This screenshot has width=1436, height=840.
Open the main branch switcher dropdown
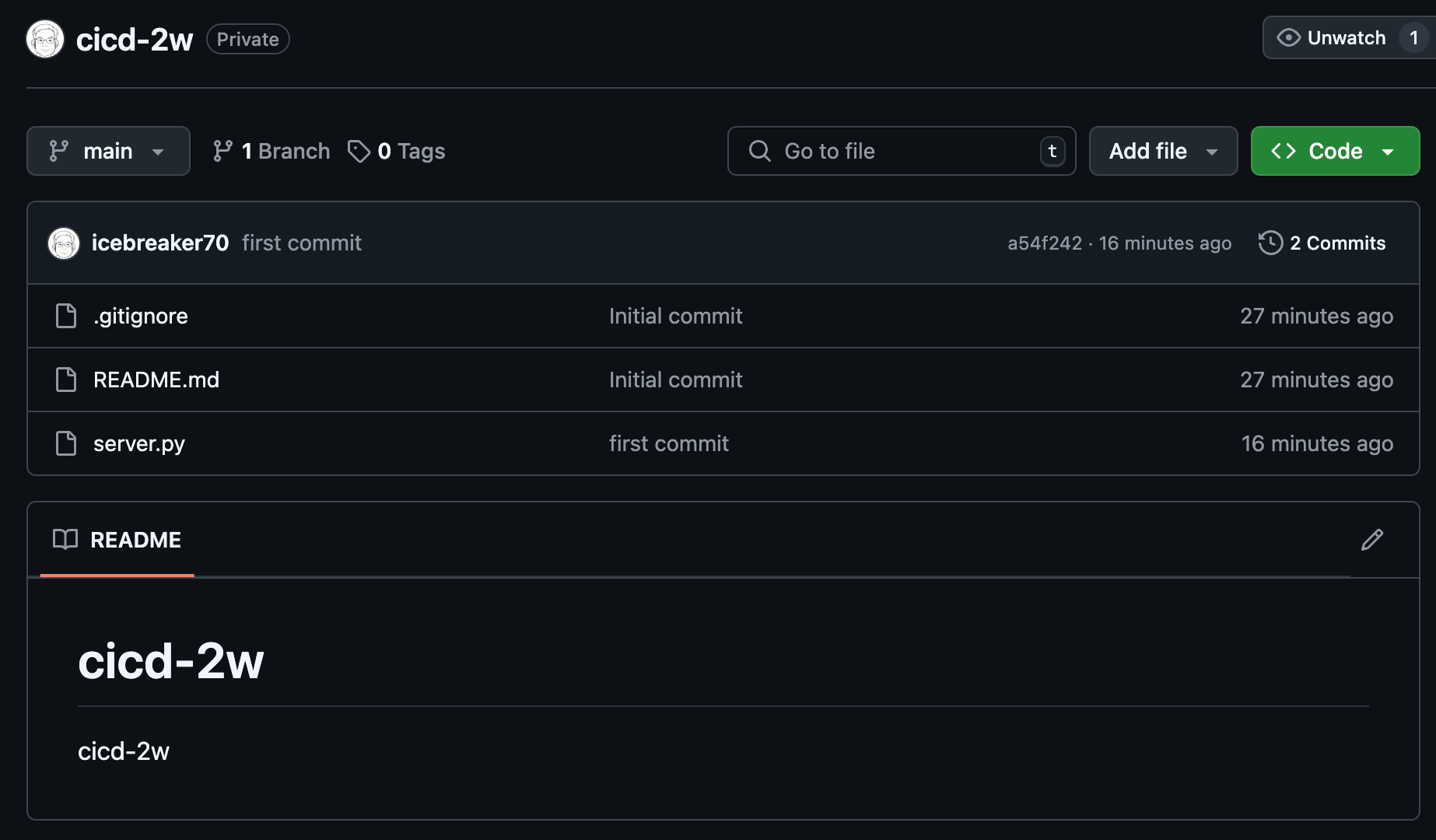(x=108, y=151)
